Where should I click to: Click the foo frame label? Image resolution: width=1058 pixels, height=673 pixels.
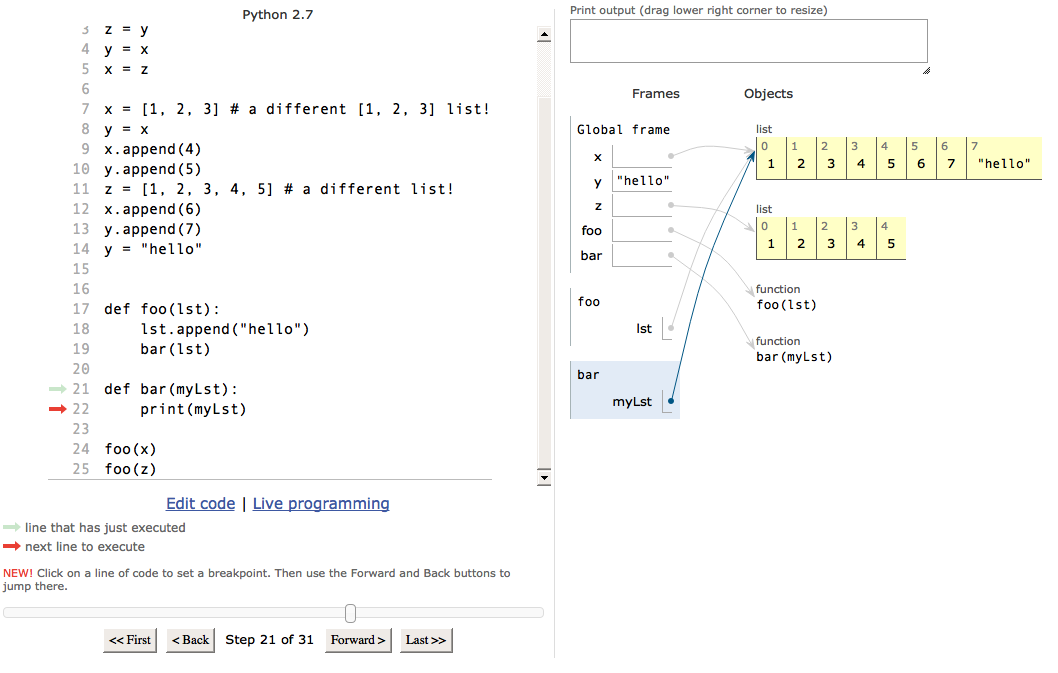[x=588, y=302]
